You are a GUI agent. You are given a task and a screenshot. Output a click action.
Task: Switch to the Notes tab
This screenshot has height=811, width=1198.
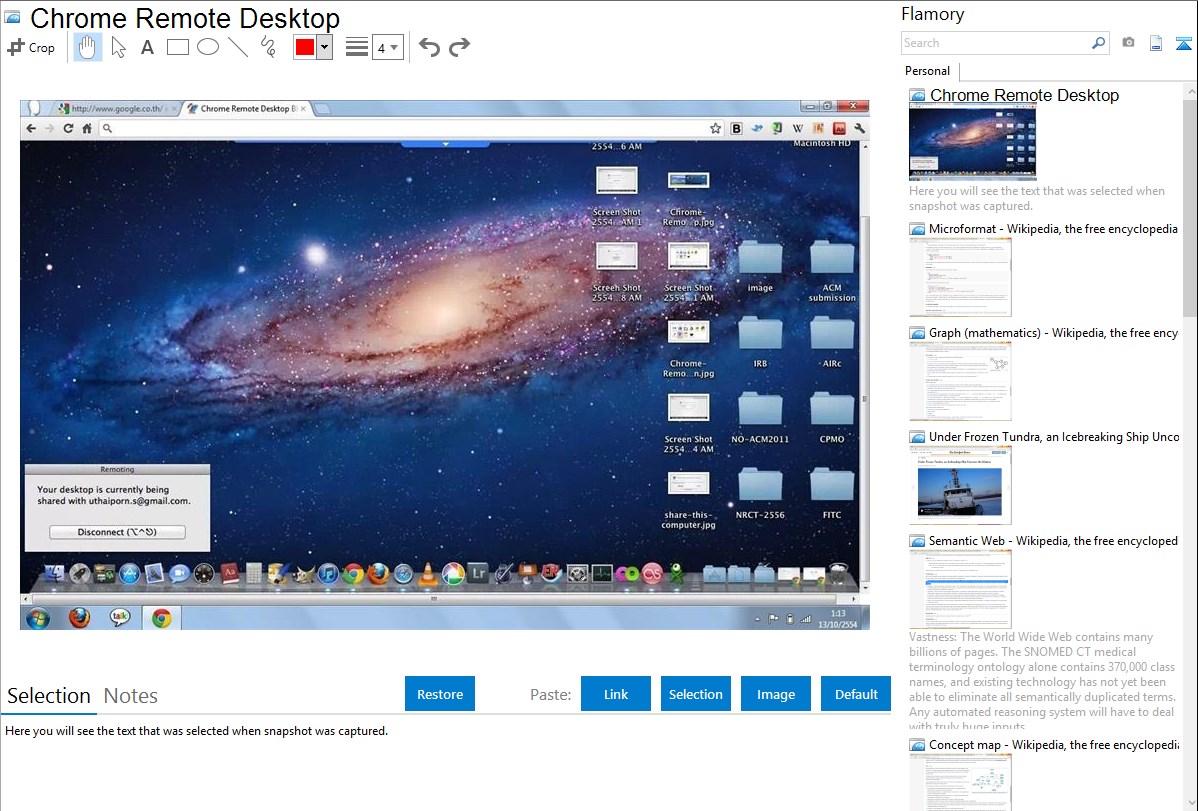point(131,696)
